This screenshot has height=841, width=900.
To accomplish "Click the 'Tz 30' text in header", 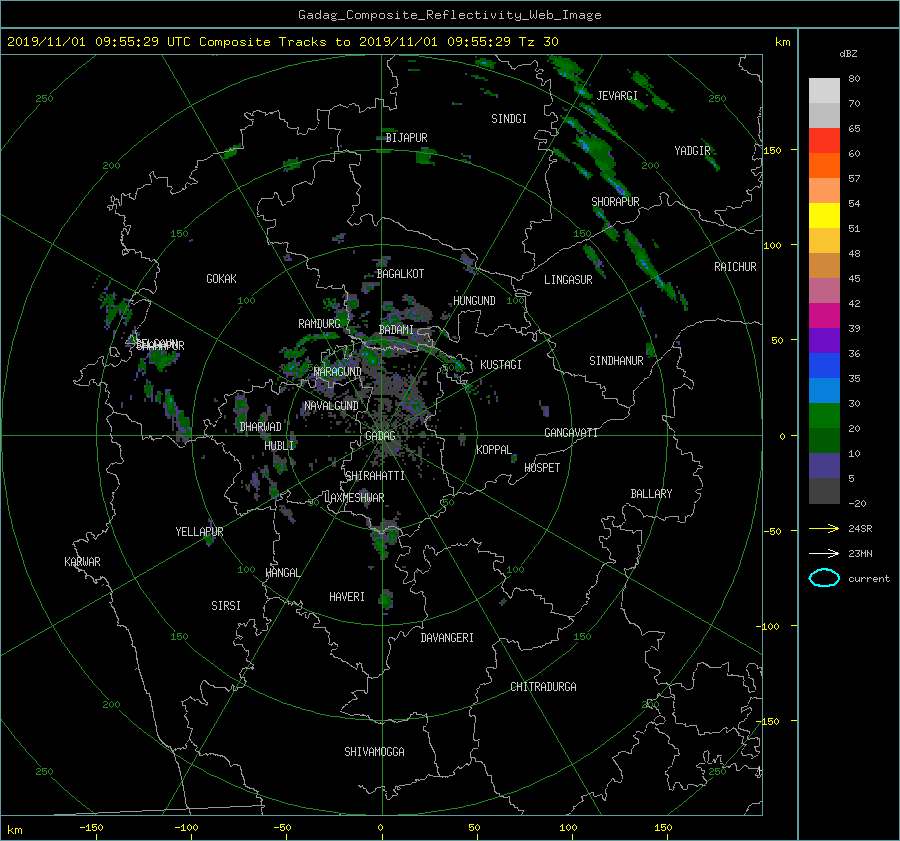I will pyautogui.click(x=538, y=42).
